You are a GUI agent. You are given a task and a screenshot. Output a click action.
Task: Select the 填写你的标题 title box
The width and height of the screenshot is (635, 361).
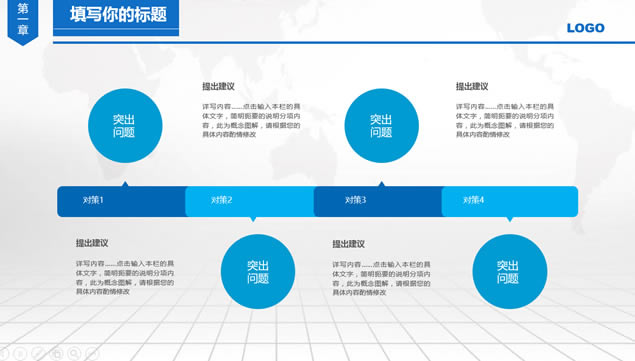tap(116, 17)
